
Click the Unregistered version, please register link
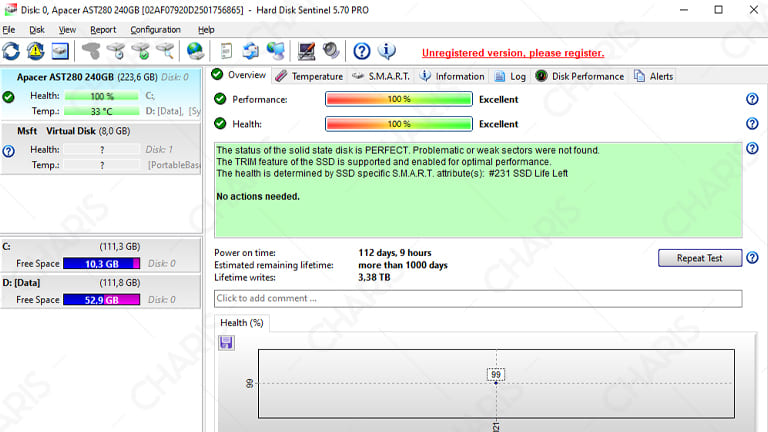click(x=513, y=53)
